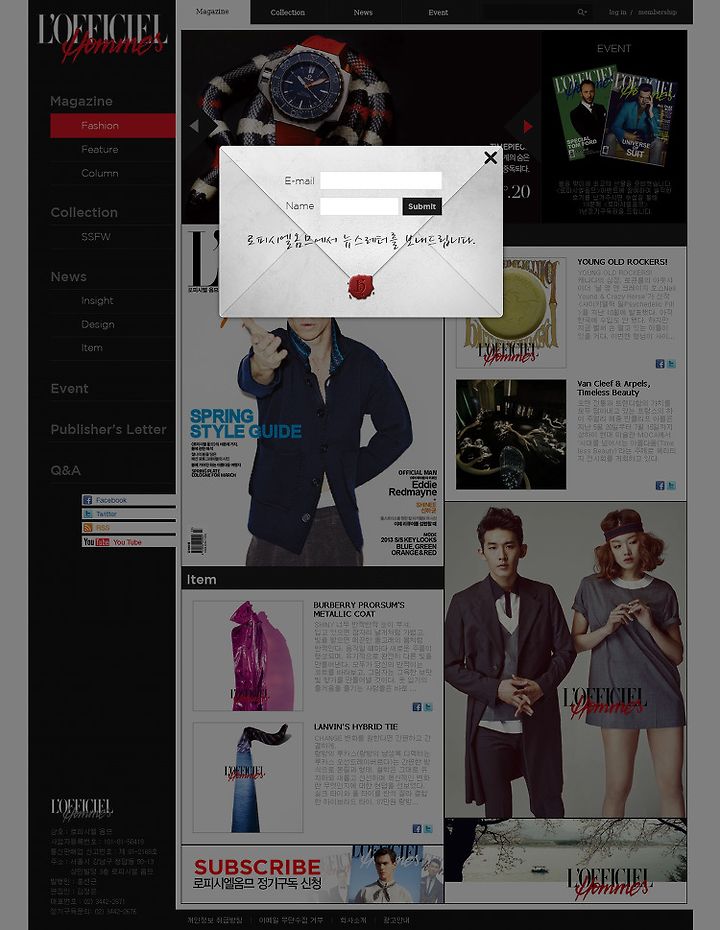This screenshot has width=720, height=930.
Task: Go to previous banner slide arrow
Action: (194, 126)
